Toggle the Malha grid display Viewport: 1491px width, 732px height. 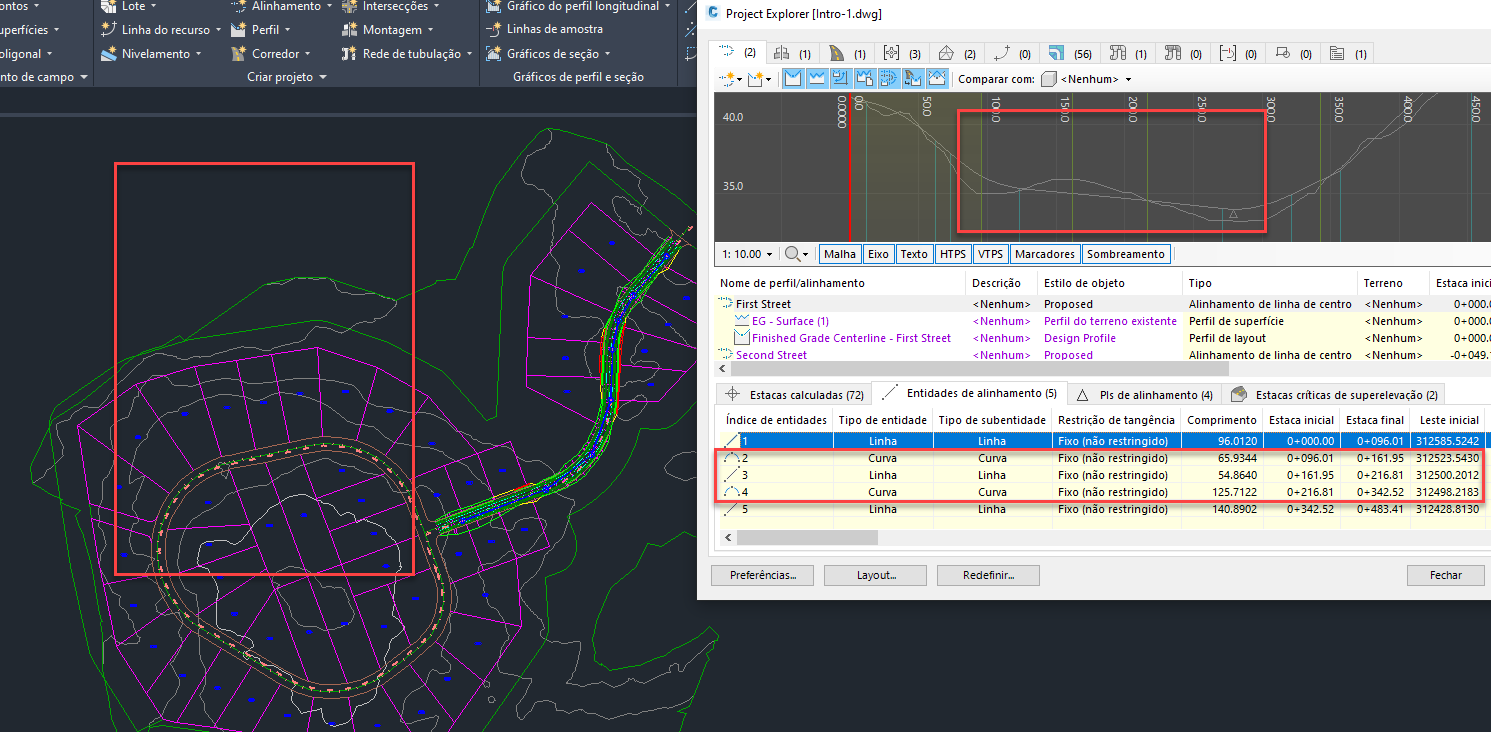pyautogui.click(x=839, y=254)
